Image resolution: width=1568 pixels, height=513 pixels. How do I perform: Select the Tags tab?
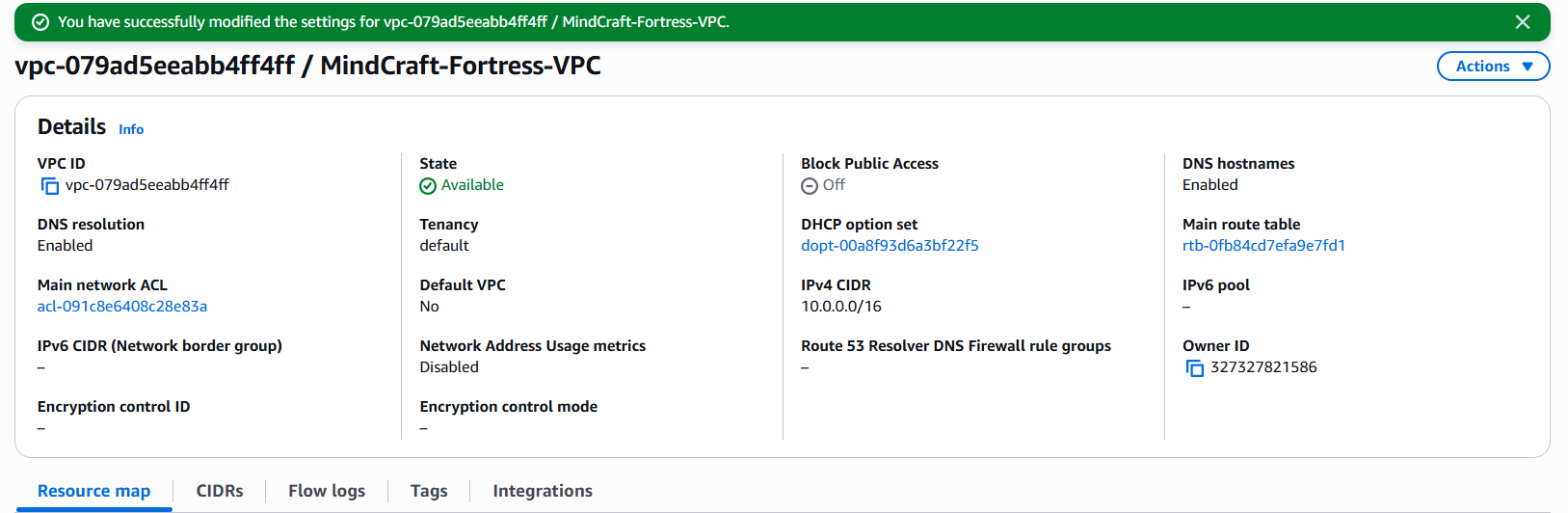tap(429, 491)
